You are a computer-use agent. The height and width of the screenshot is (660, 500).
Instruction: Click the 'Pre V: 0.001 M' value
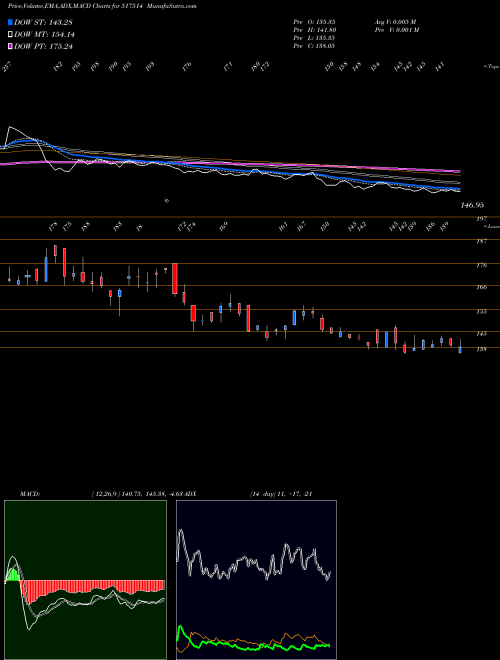[396, 29]
